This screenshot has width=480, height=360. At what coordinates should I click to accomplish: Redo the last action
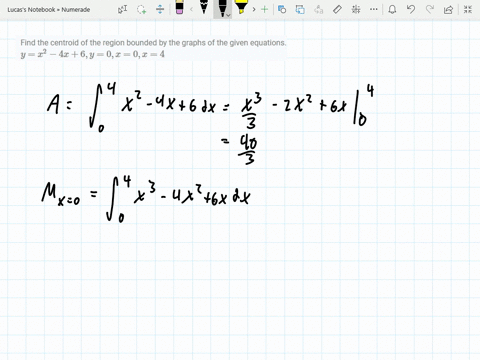[x=430, y=9]
